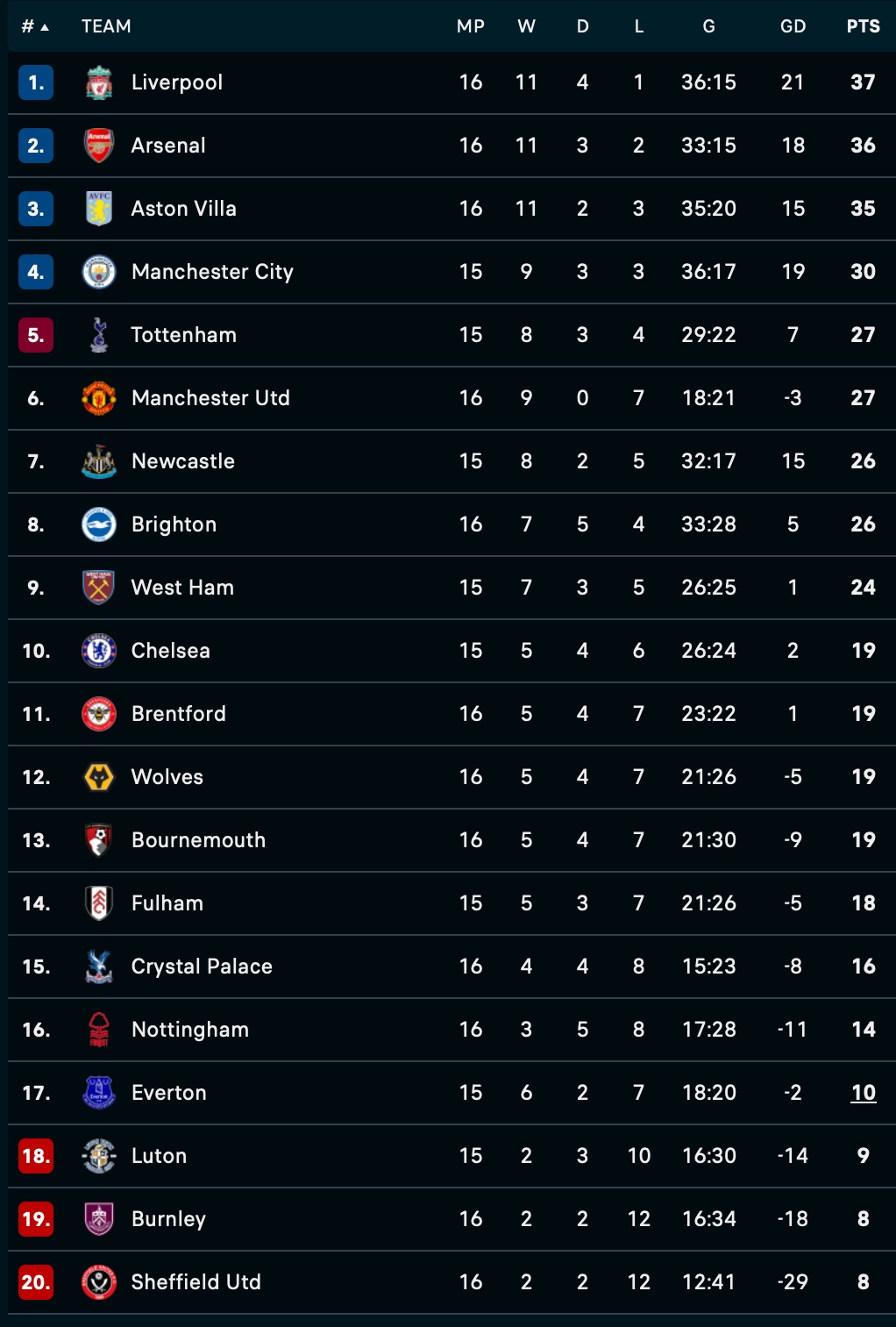The width and height of the screenshot is (896, 1327).
Task: Click the Liverpool club crest icon
Action: pos(99,82)
